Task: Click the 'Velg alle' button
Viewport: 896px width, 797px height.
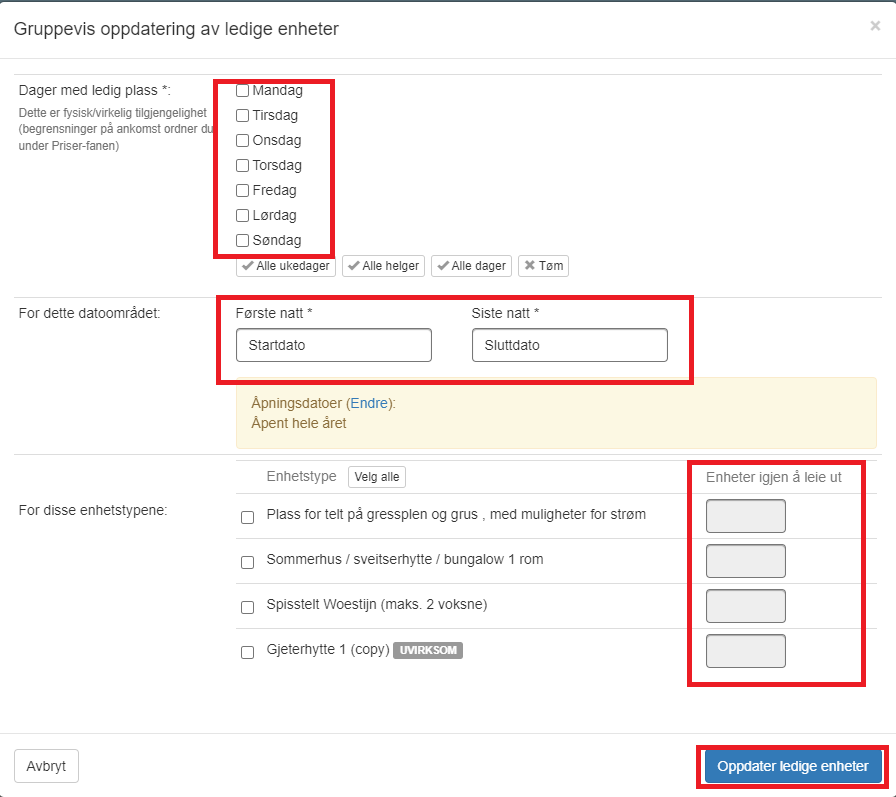Action: click(x=377, y=477)
